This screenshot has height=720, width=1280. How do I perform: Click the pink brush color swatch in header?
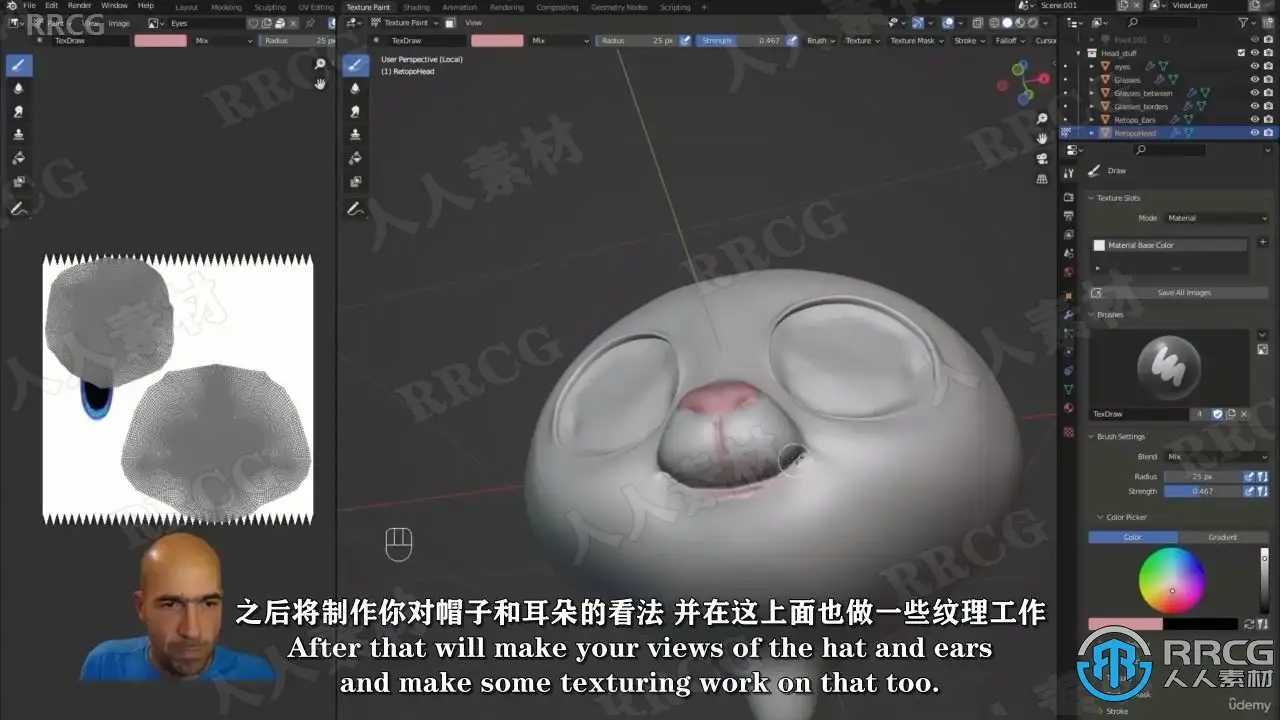(x=497, y=41)
